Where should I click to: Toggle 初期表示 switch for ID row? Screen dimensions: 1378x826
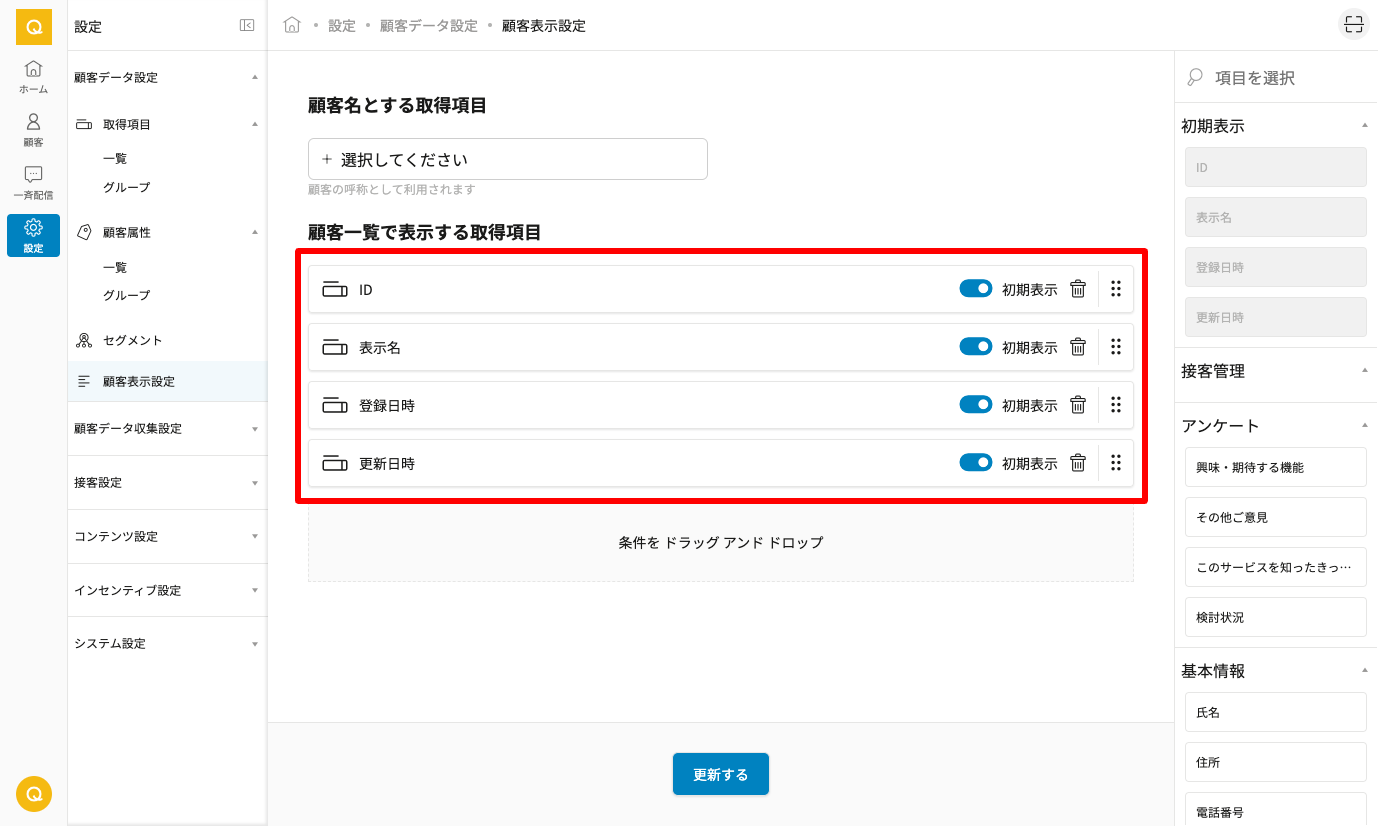point(975,289)
